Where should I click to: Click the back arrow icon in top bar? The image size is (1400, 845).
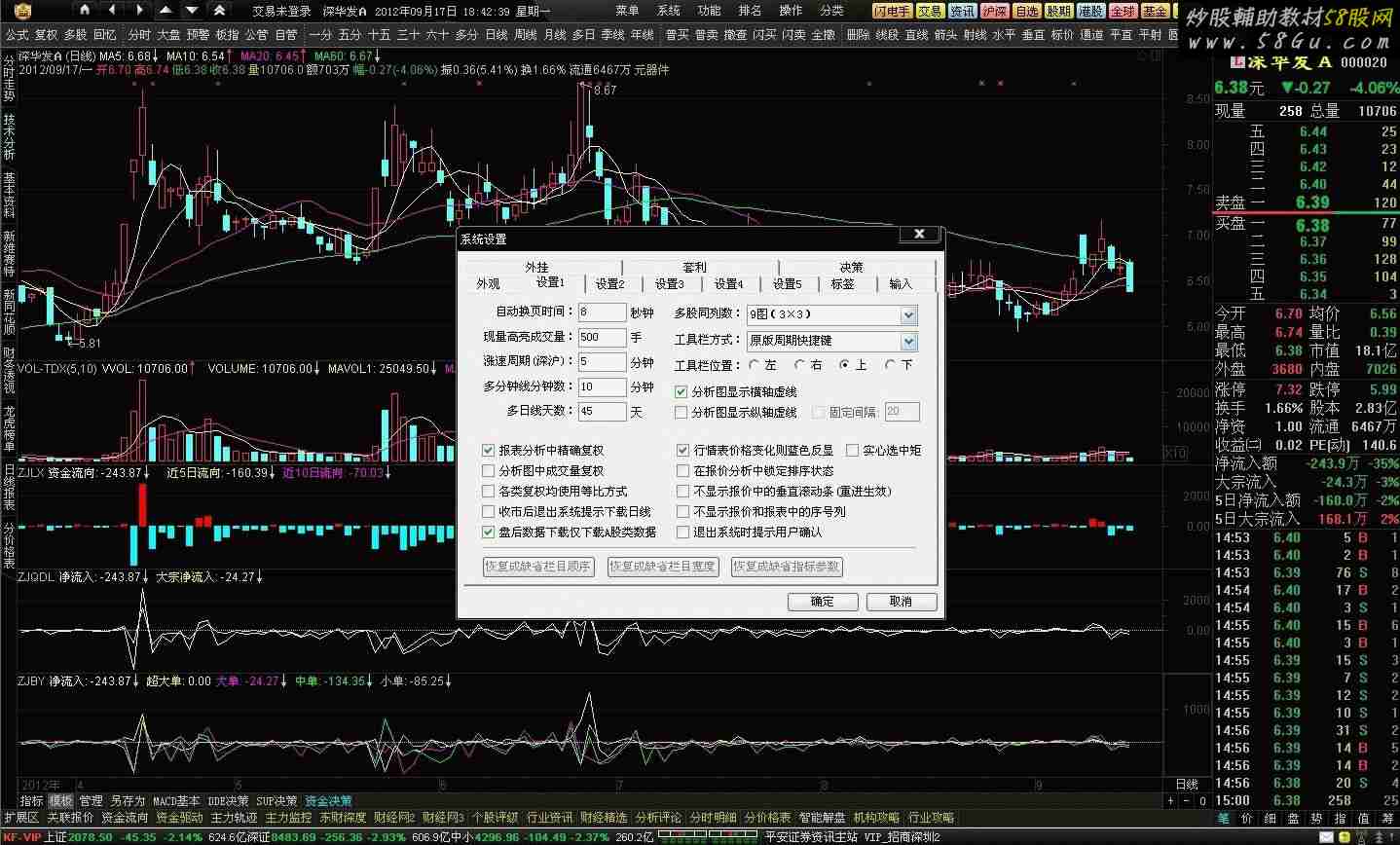[111, 10]
